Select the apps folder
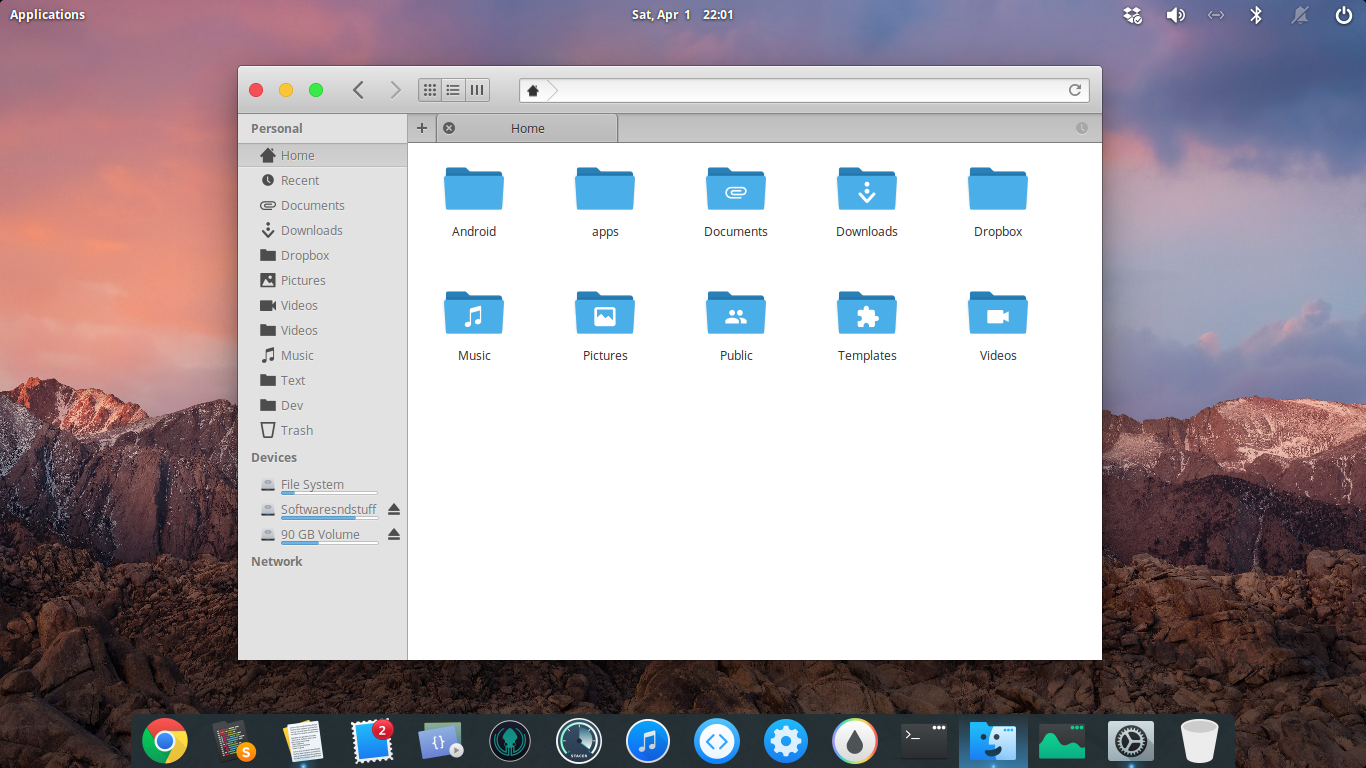This screenshot has height=768, width=1366. 605,202
